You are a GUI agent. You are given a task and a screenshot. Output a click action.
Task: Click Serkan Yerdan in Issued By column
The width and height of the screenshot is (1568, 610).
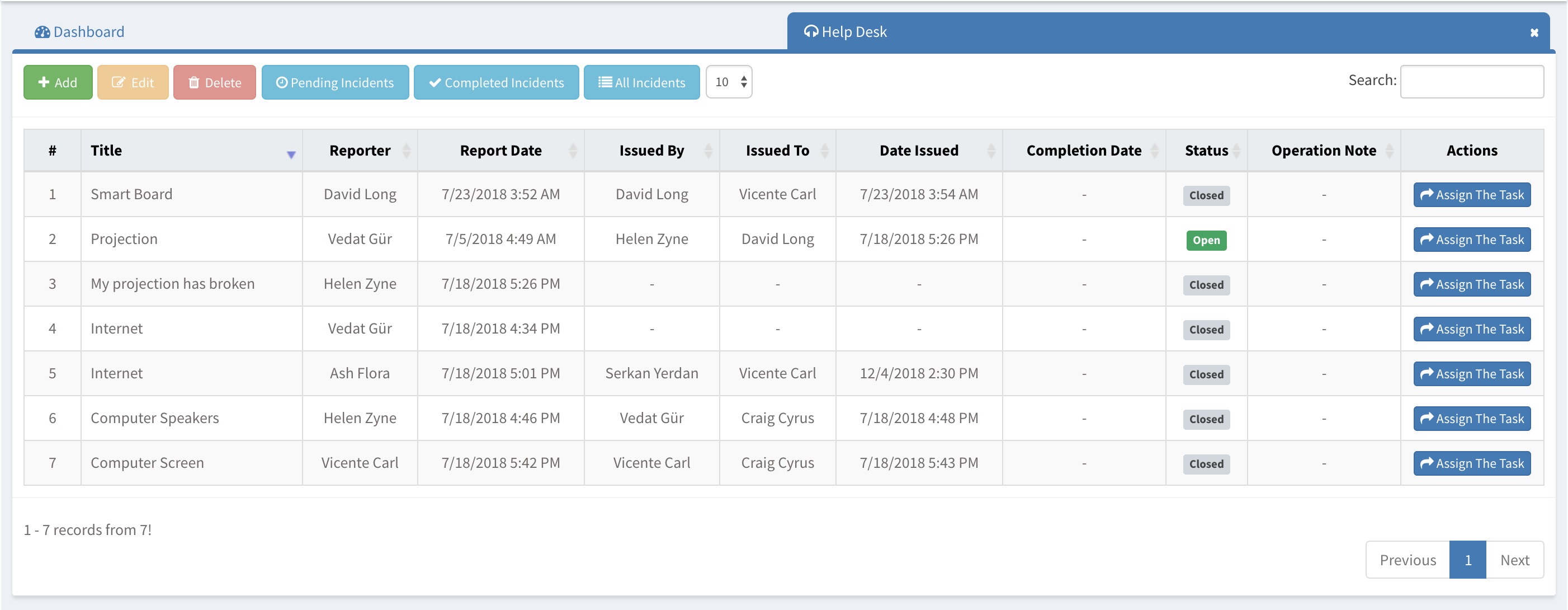tap(651, 373)
